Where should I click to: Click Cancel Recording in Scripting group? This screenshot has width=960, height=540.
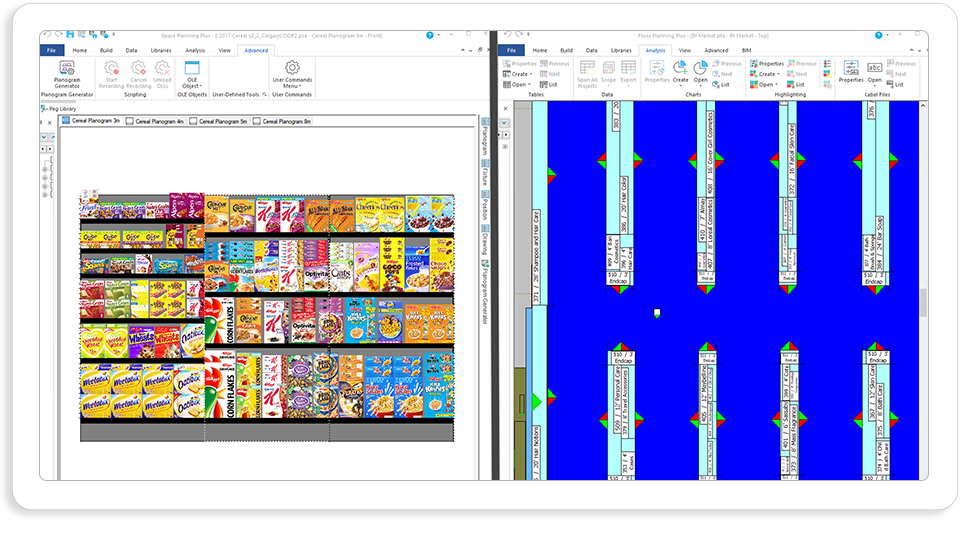pyautogui.click(x=138, y=74)
